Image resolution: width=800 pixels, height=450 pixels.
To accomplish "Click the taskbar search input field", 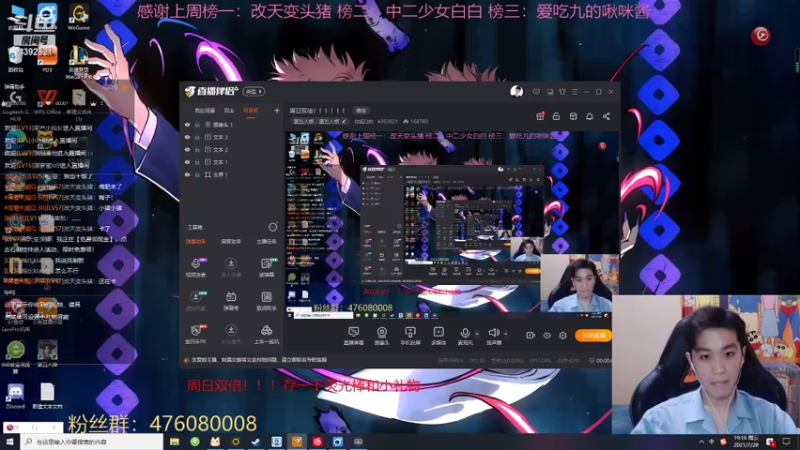I will (x=92, y=441).
